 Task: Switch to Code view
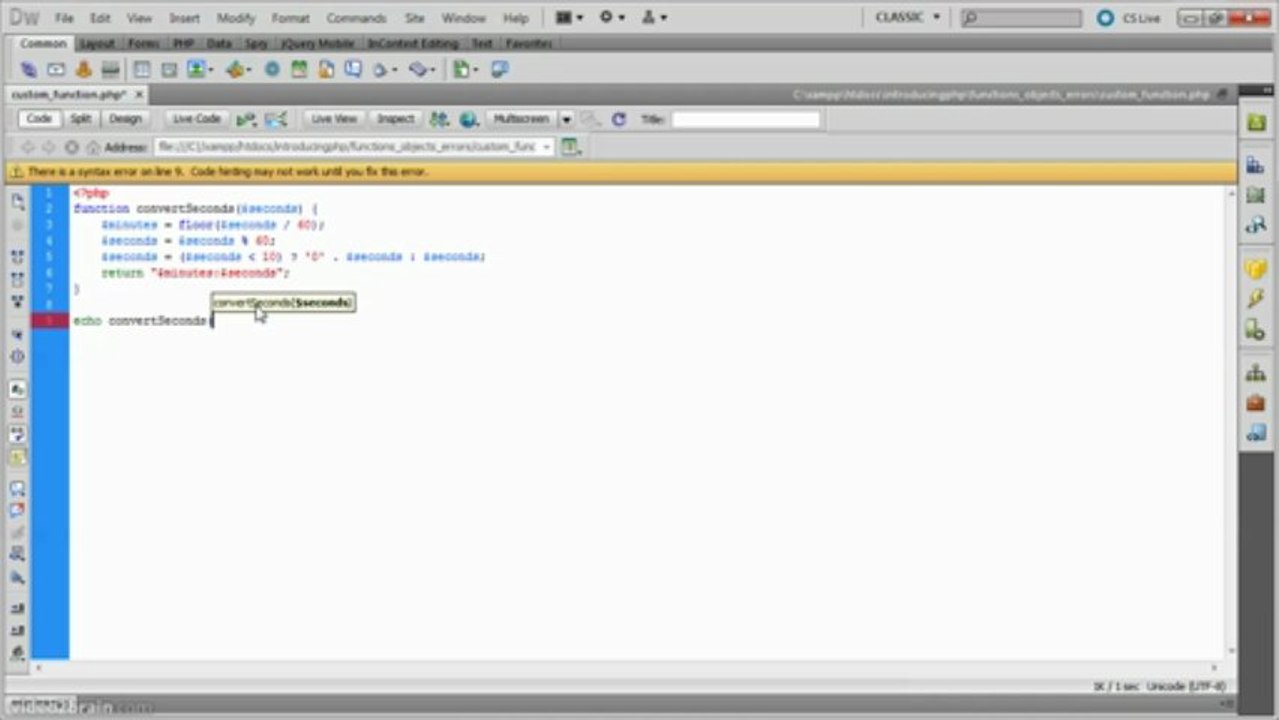(39, 119)
